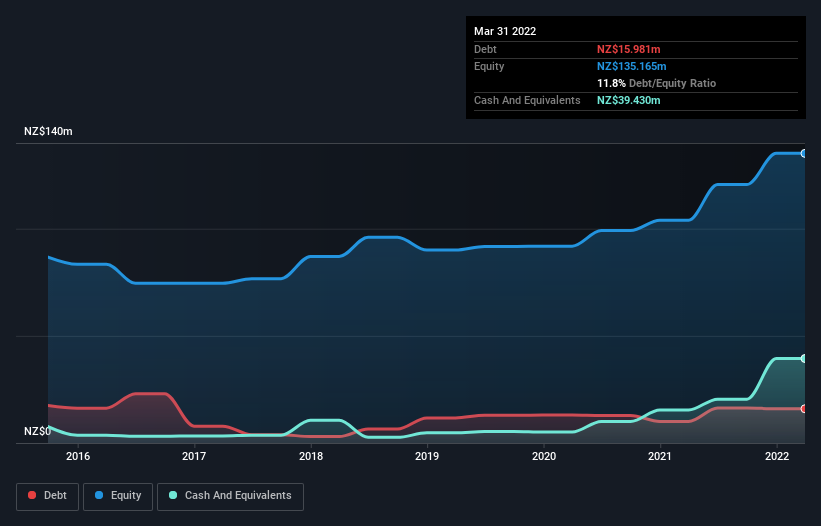Viewport: 821px width, 526px height.
Task: Click the 2019 x-axis label
Action: tap(427, 456)
